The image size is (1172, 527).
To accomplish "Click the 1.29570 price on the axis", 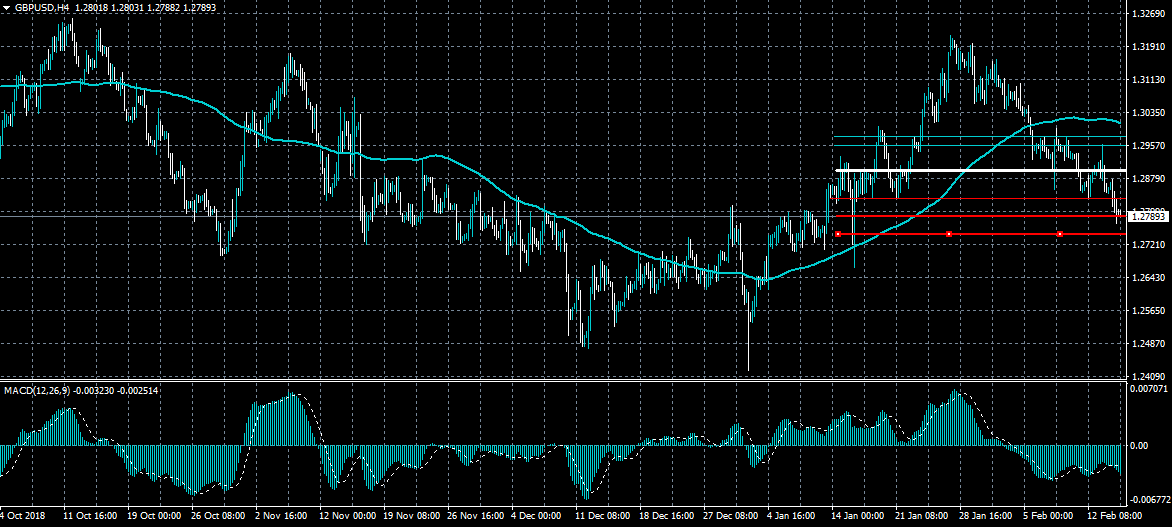I will coord(1149,146).
